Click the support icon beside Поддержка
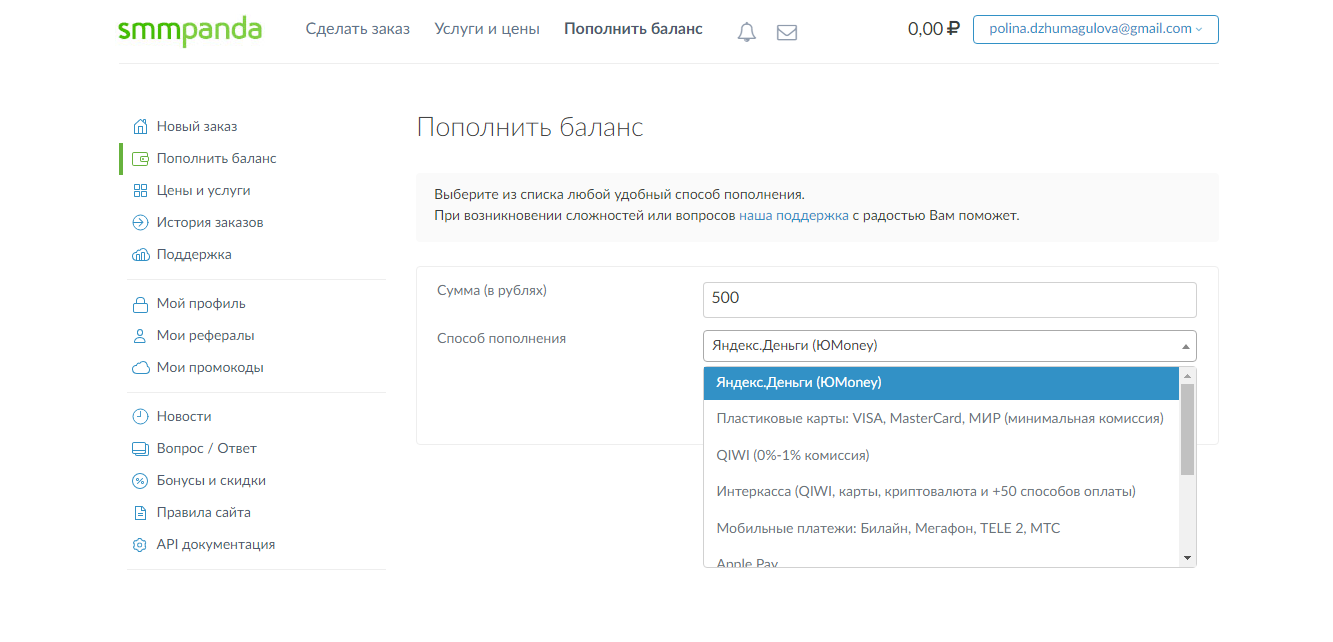Screen dimensions: 1333x642 [x=140, y=255]
